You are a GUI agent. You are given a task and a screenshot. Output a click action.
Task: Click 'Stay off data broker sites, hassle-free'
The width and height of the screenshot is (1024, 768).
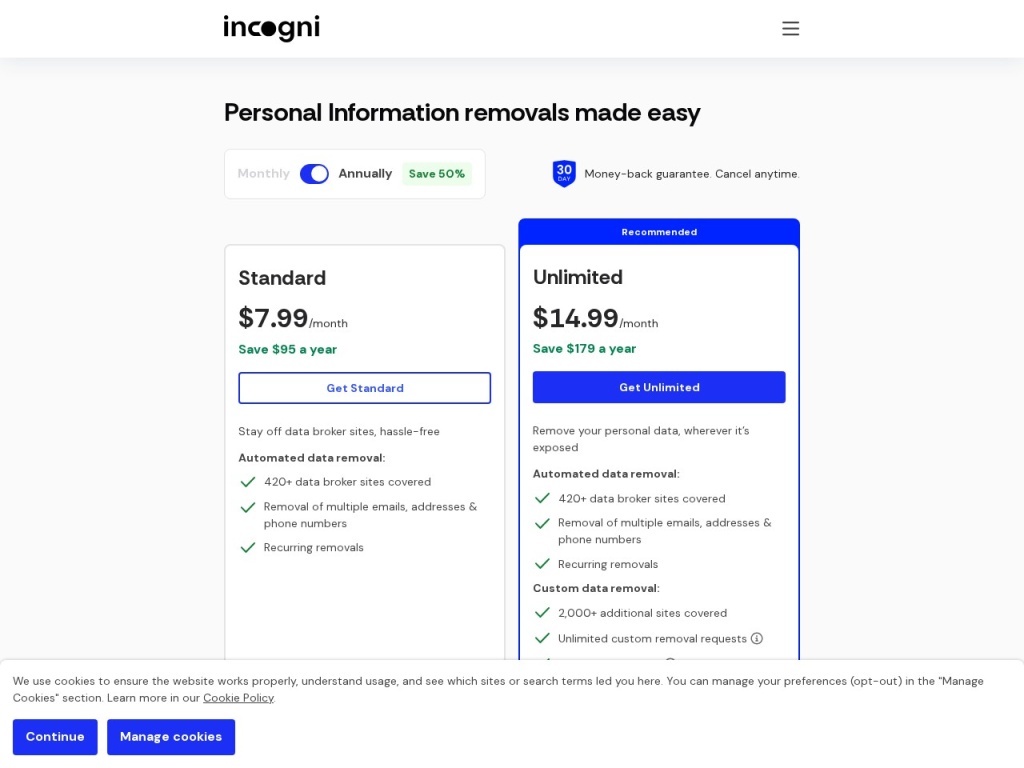coord(339,431)
